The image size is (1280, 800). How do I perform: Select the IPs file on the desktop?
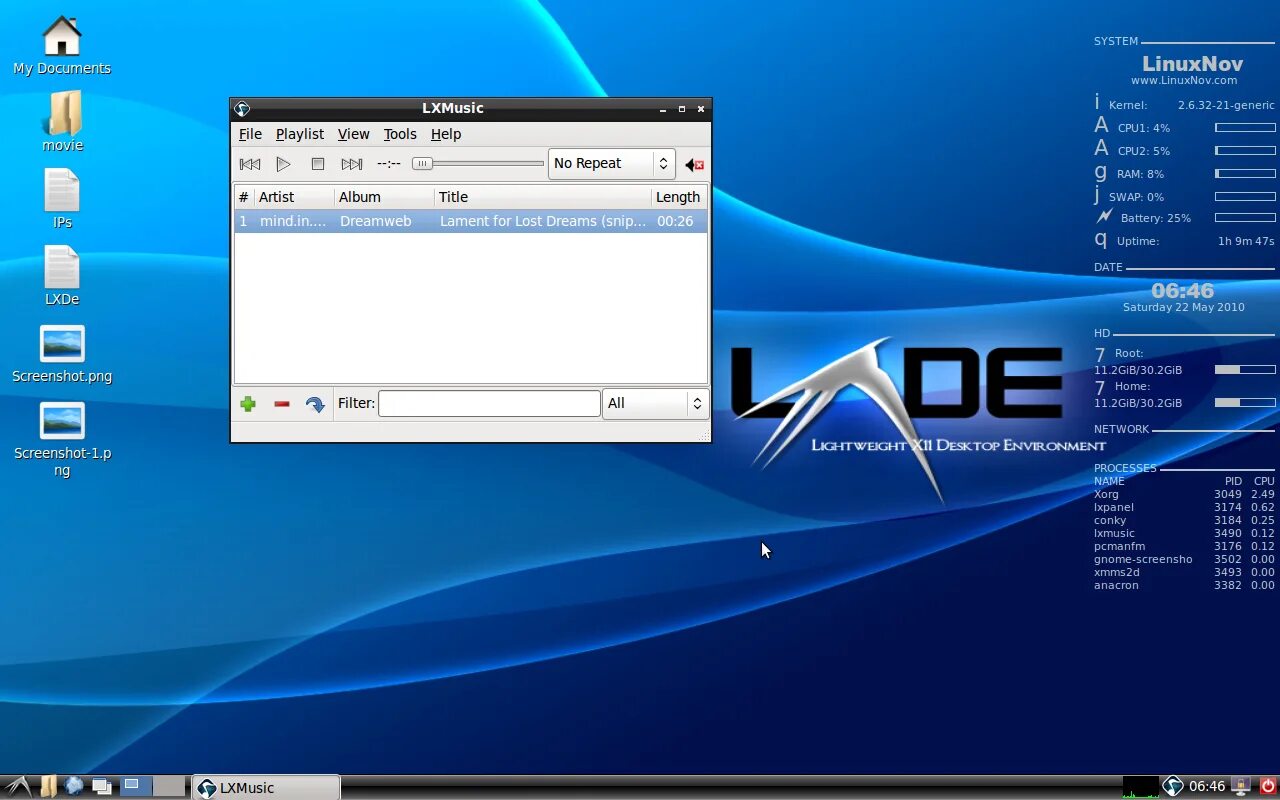[x=62, y=199]
